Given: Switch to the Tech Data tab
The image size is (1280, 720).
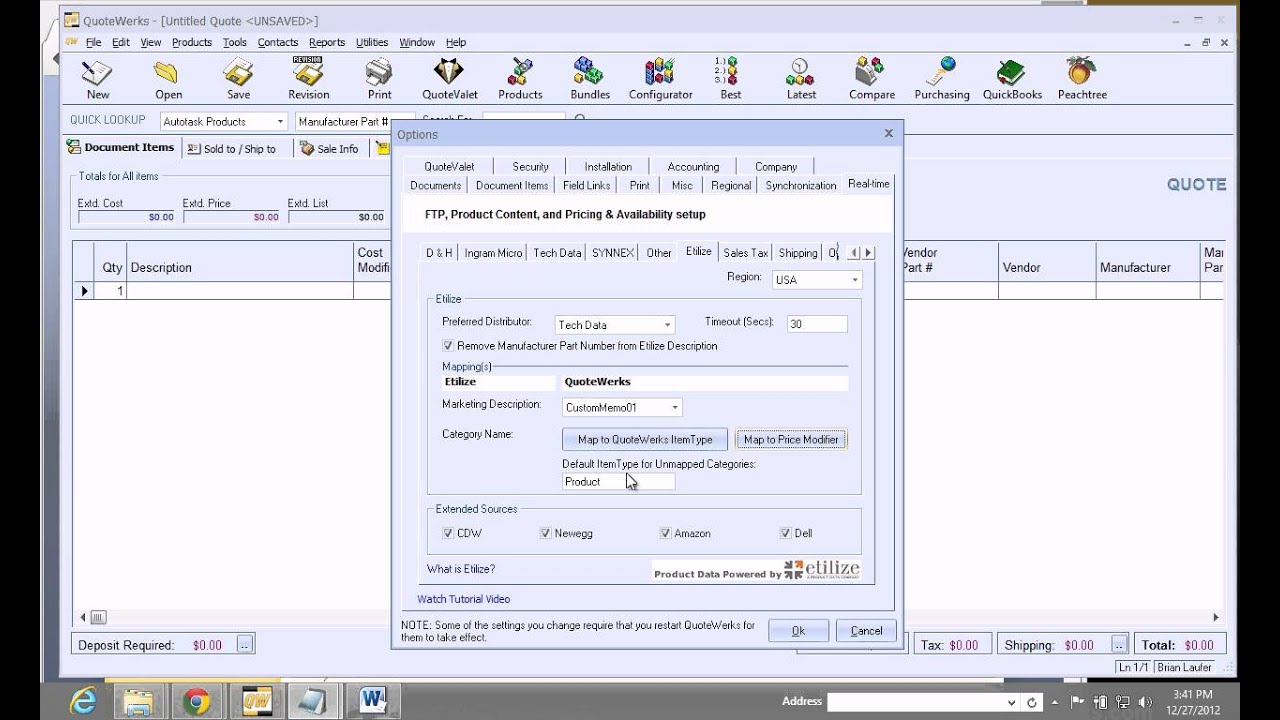Looking at the screenshot, I should (x=557, y=253).
